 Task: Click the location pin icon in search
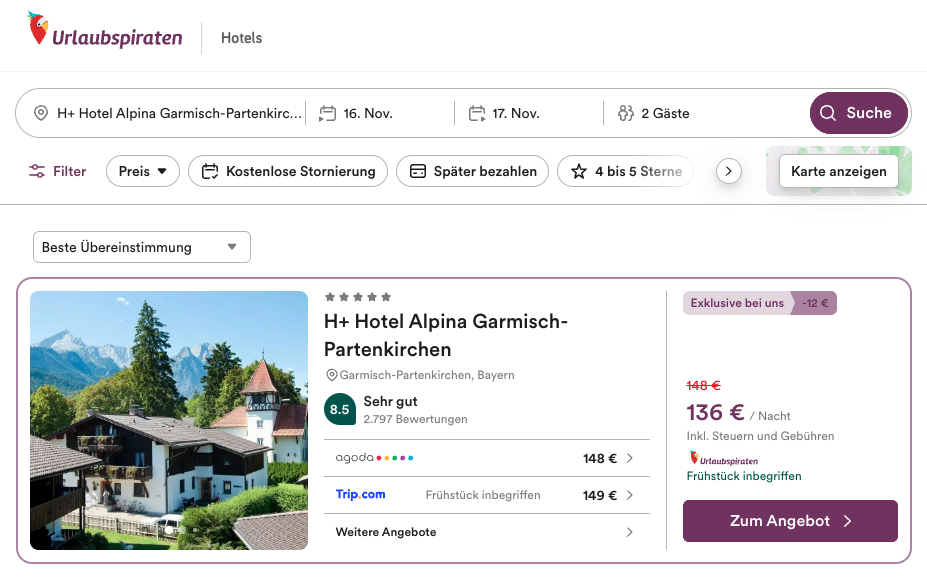coord(41,113)
